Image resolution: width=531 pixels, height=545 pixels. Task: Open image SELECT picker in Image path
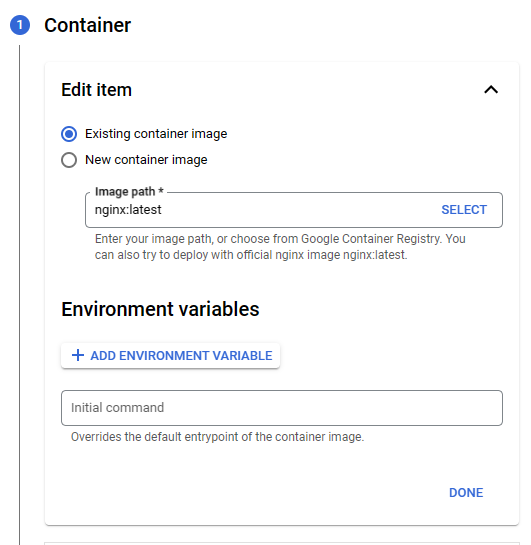click(464, 210)
